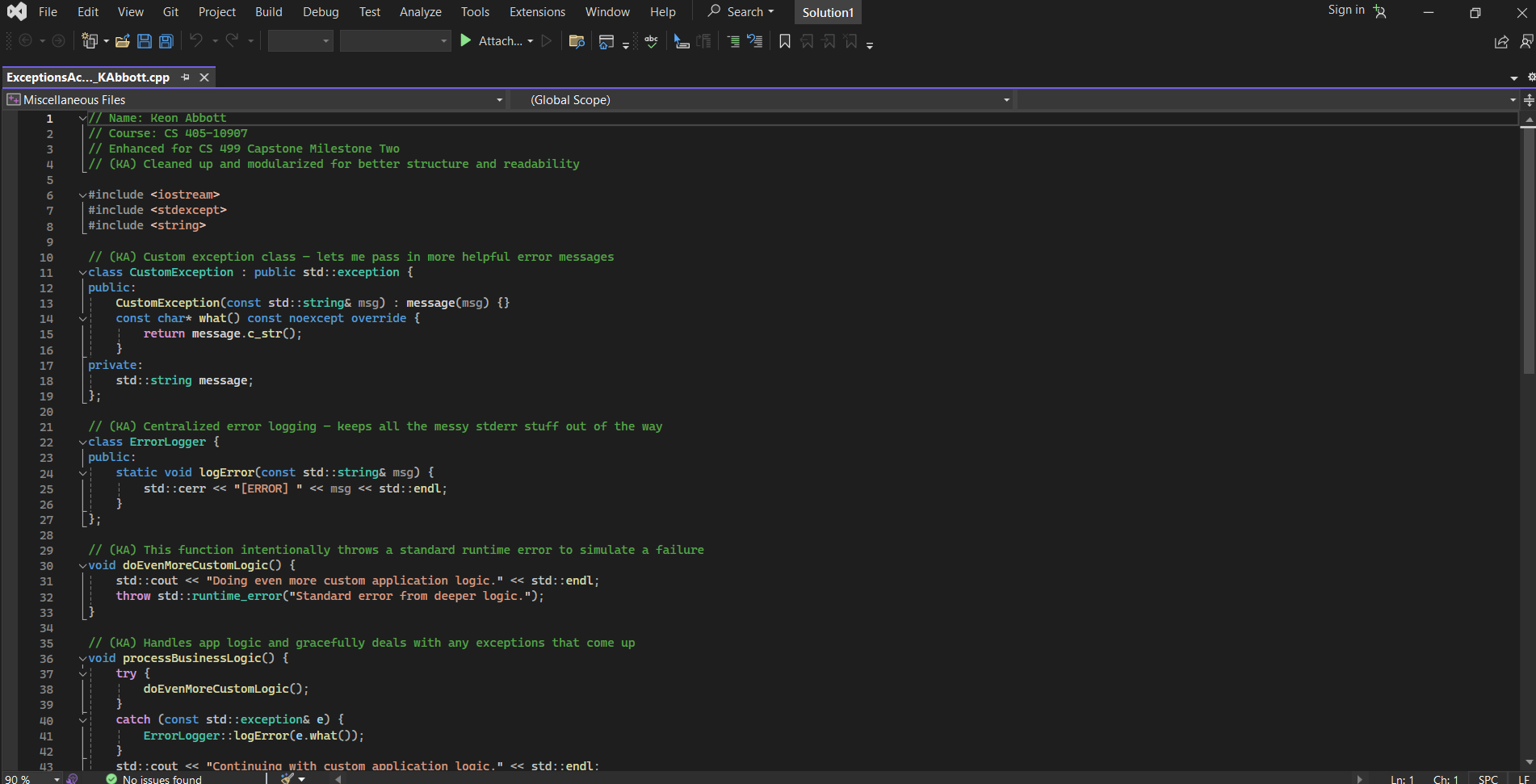Screen dimensions: 1536x784
Task: Click the abc spell checker icon
Action: [x=651, y=40]
